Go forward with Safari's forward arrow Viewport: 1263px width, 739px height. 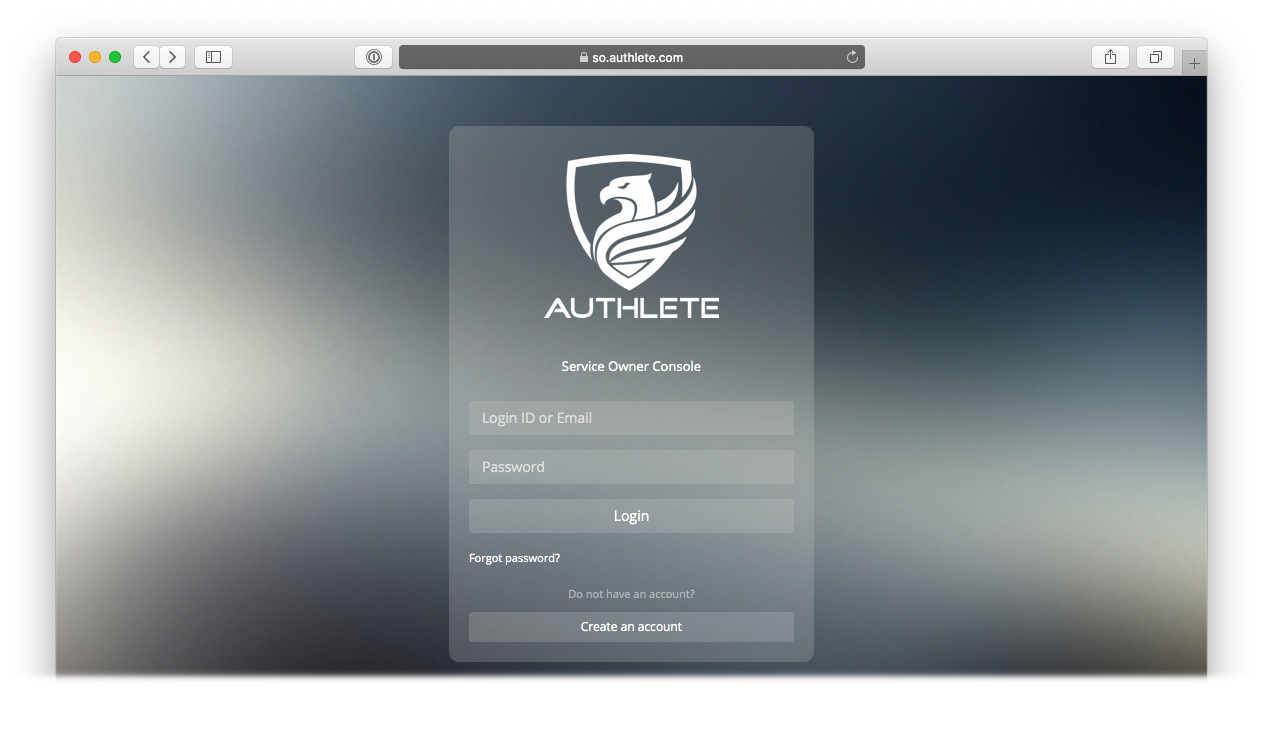coord(173,57)
